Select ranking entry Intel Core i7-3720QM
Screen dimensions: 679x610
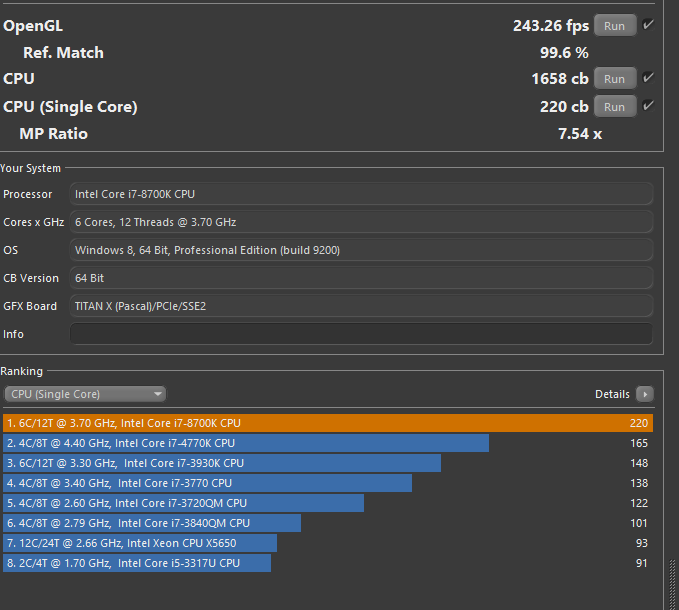click(x=328, y=503)
